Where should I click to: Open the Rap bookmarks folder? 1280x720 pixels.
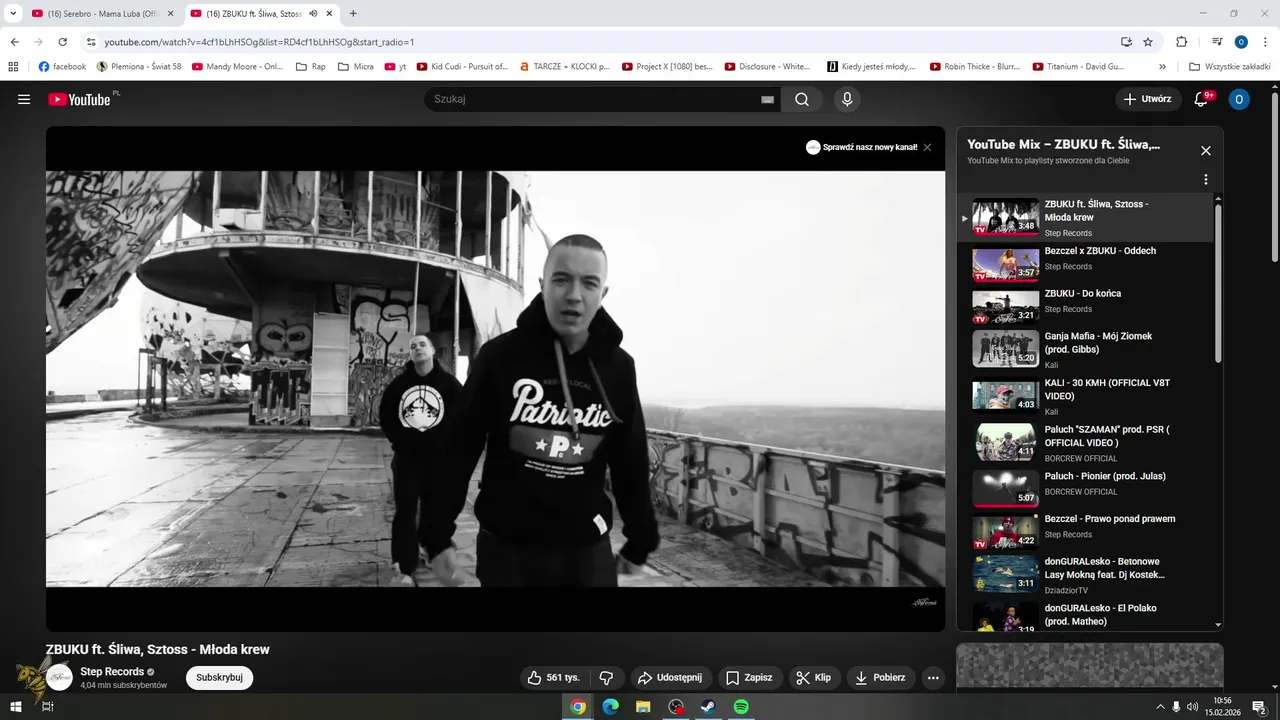310,67
